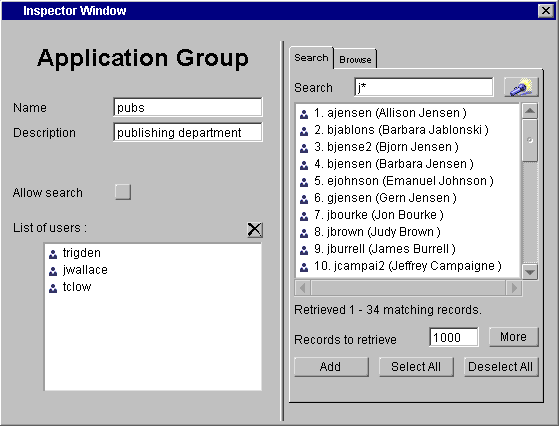The width and height of the screenshot is (559, 426).
Task: Click the horizontal scroll left arrow
Action: pyautogui.click(x=303, y=288)
